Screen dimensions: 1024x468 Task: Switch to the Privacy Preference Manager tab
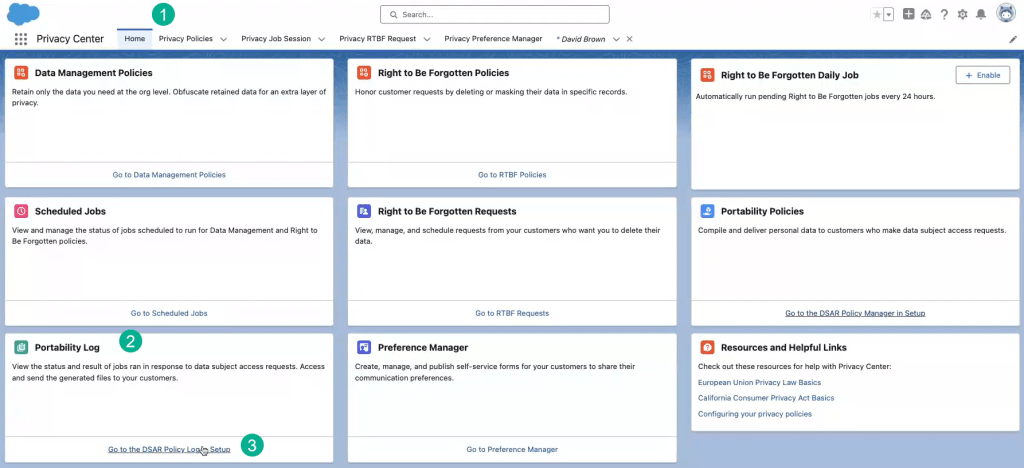[493, 39]
